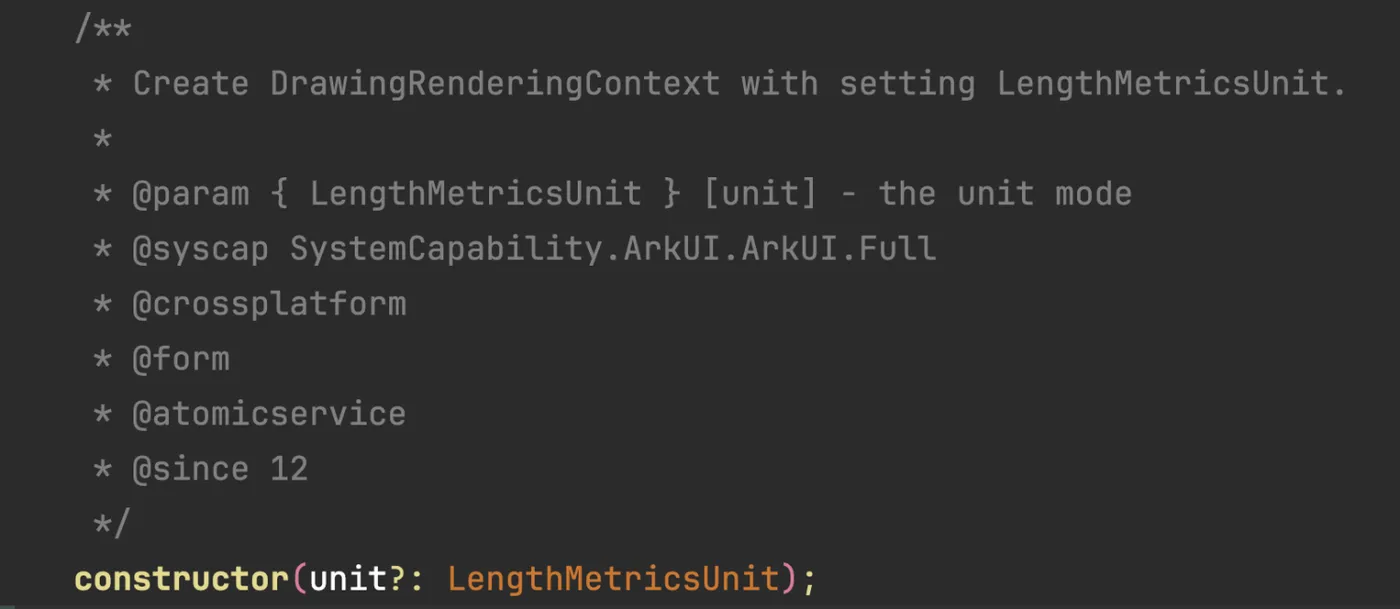Image resolution: width=1400 pixels, height=609 pixels.
Task: Click the @crossplatform annotation
Action: pos(269,304)
